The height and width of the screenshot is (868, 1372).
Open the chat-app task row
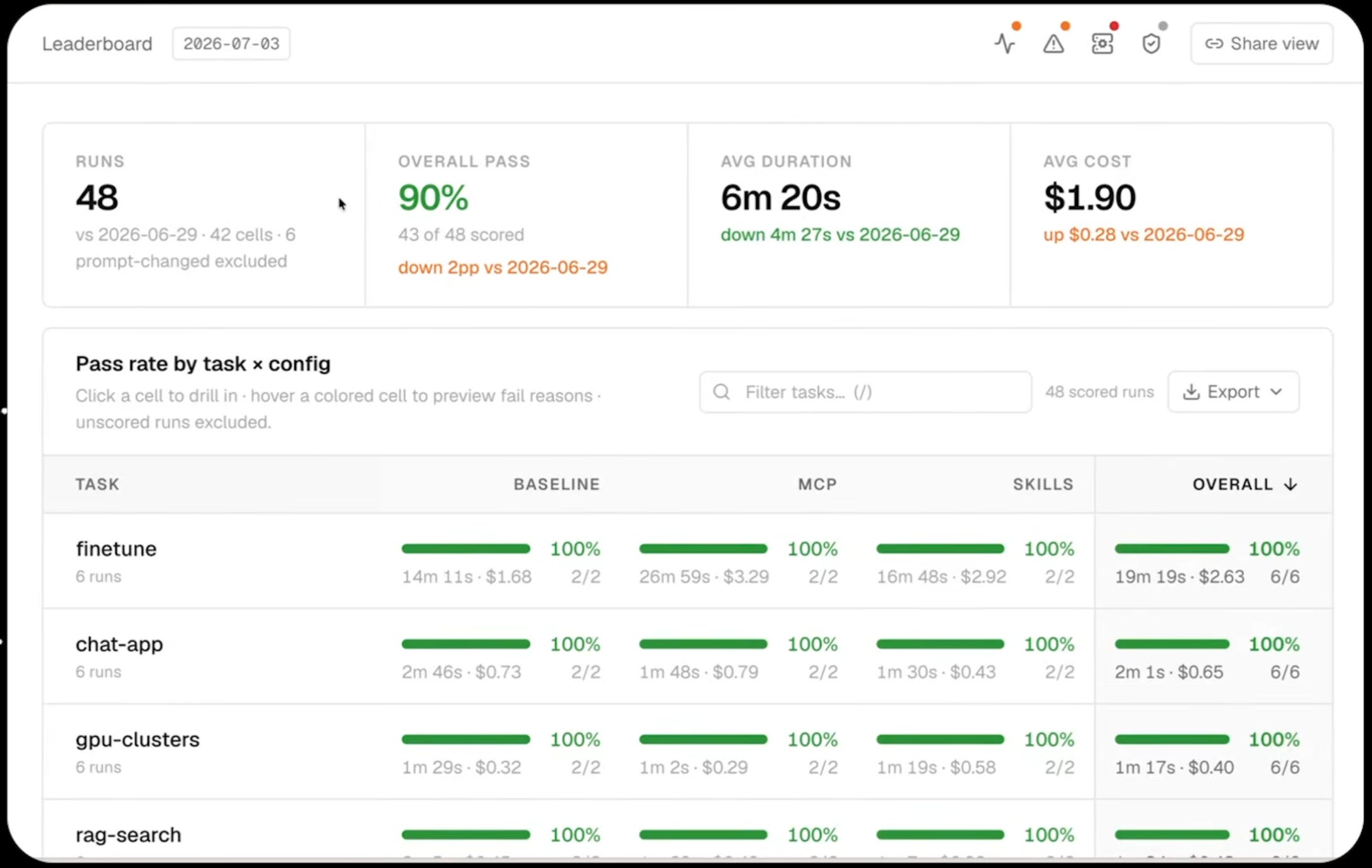click(687, 656)
